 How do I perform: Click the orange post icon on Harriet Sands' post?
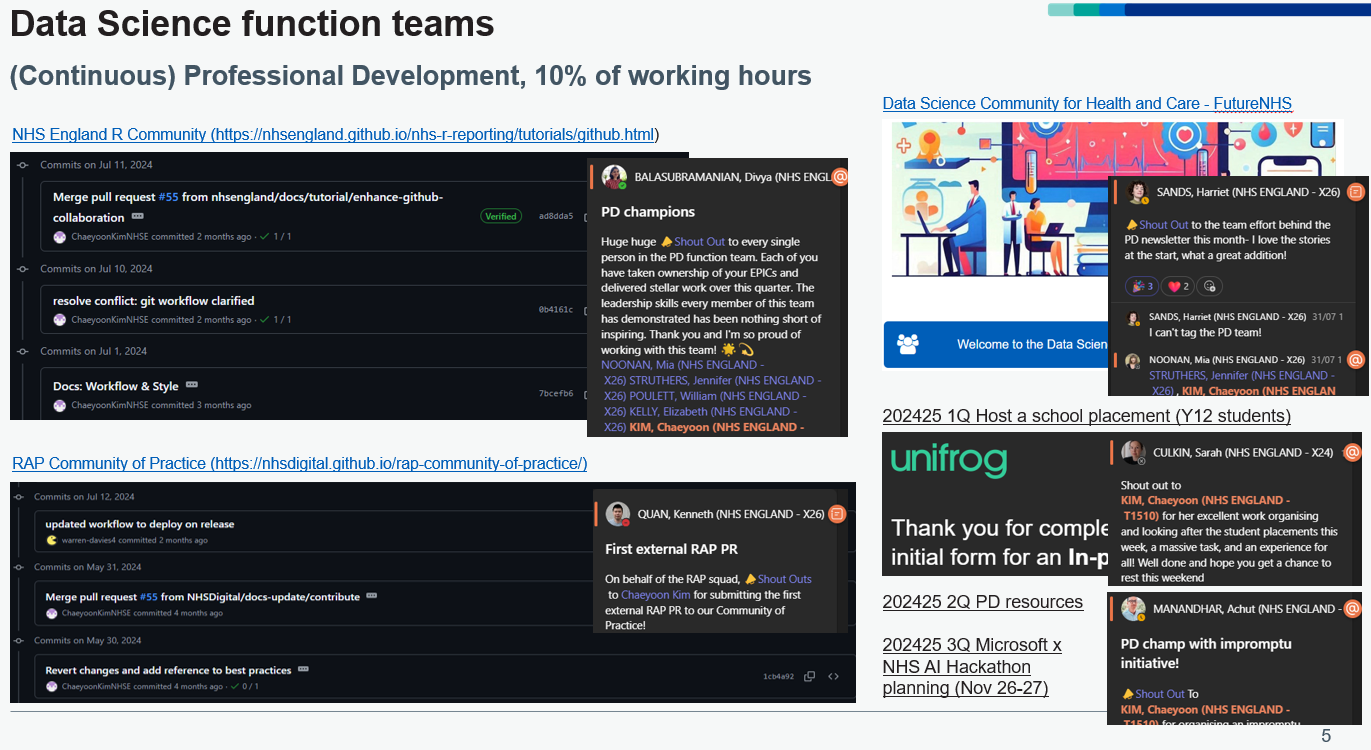[1356, 191]
